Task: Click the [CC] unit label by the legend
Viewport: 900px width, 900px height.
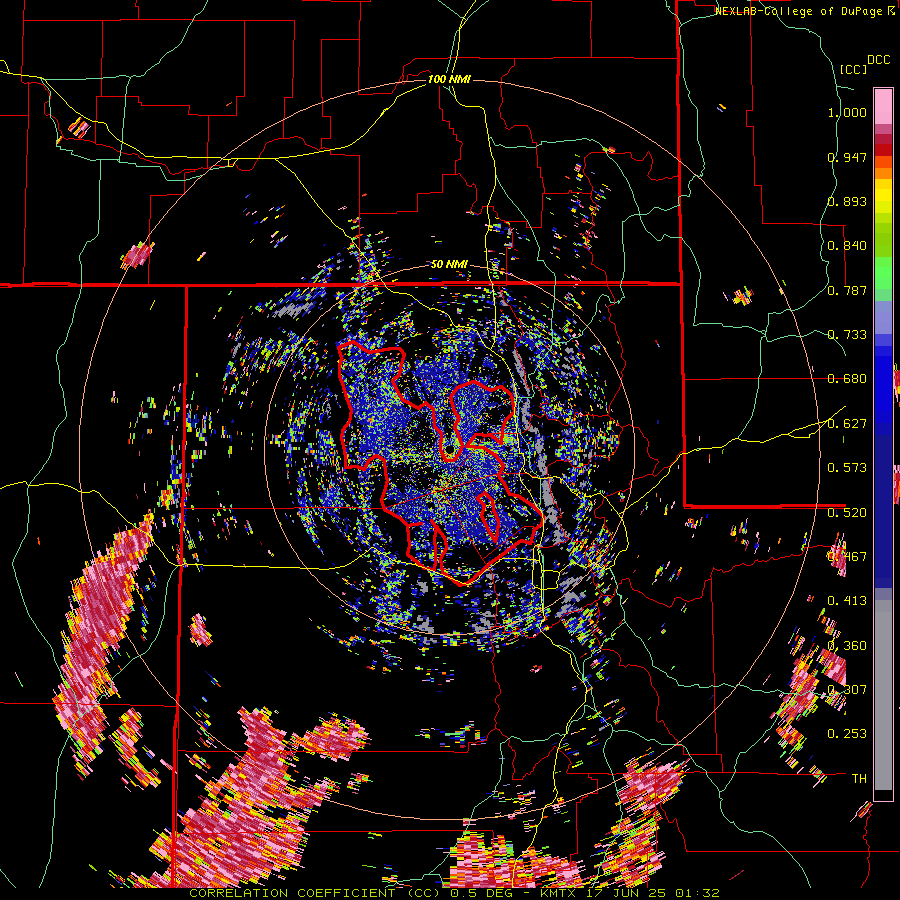Action: [853, 69]
